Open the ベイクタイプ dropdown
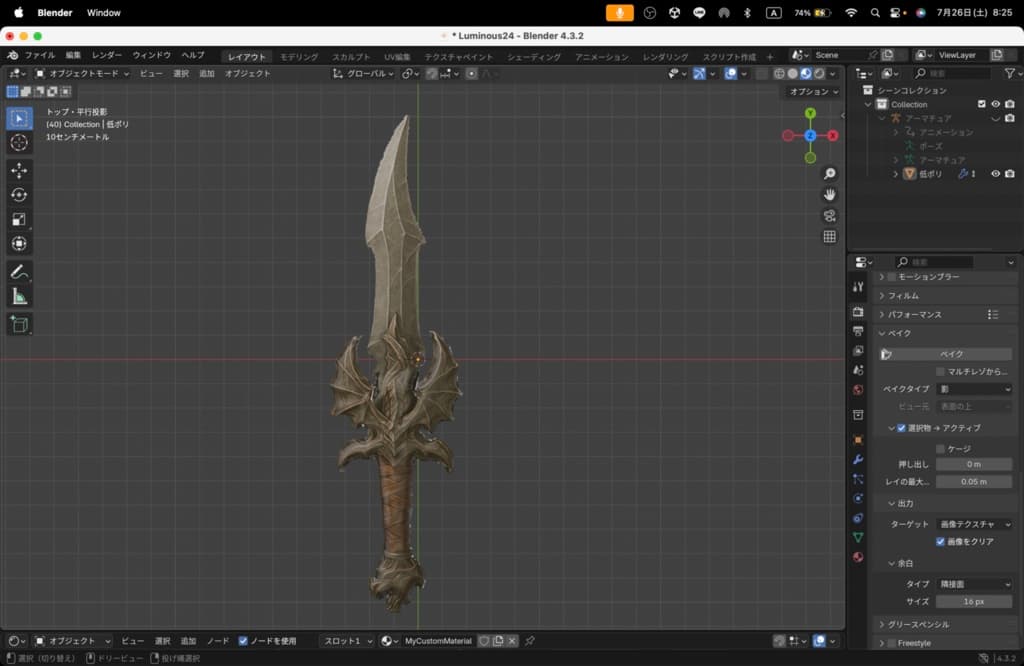Viewport: 1024px width, 666px height. (x=974, y=389)
